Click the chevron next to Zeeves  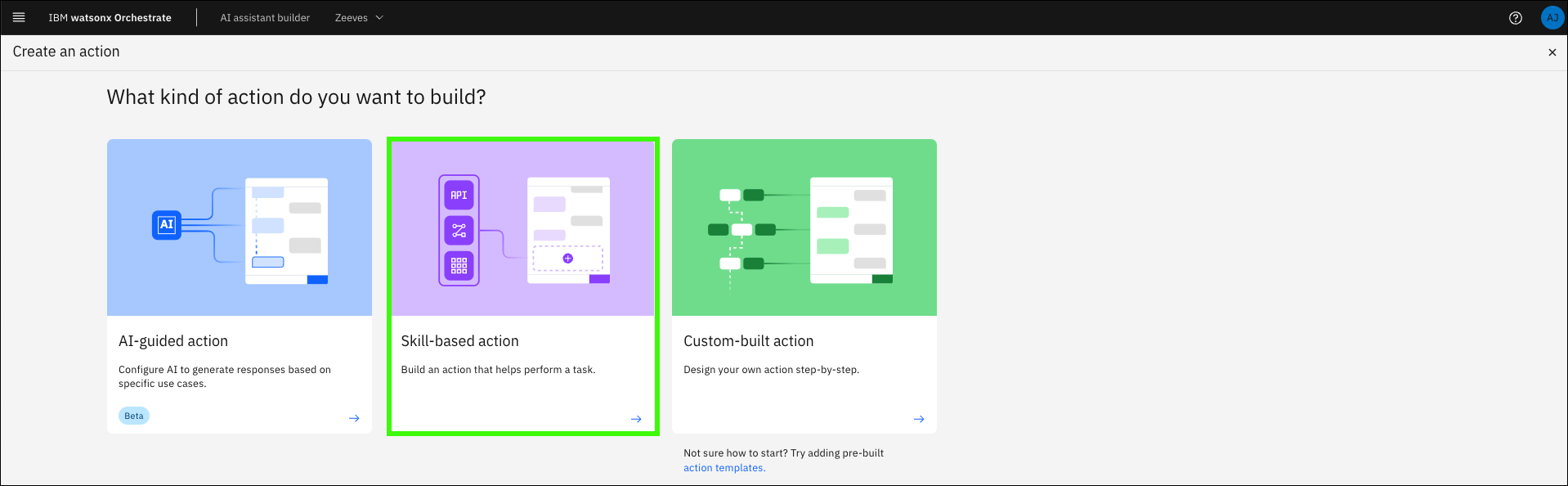[379, 18]
